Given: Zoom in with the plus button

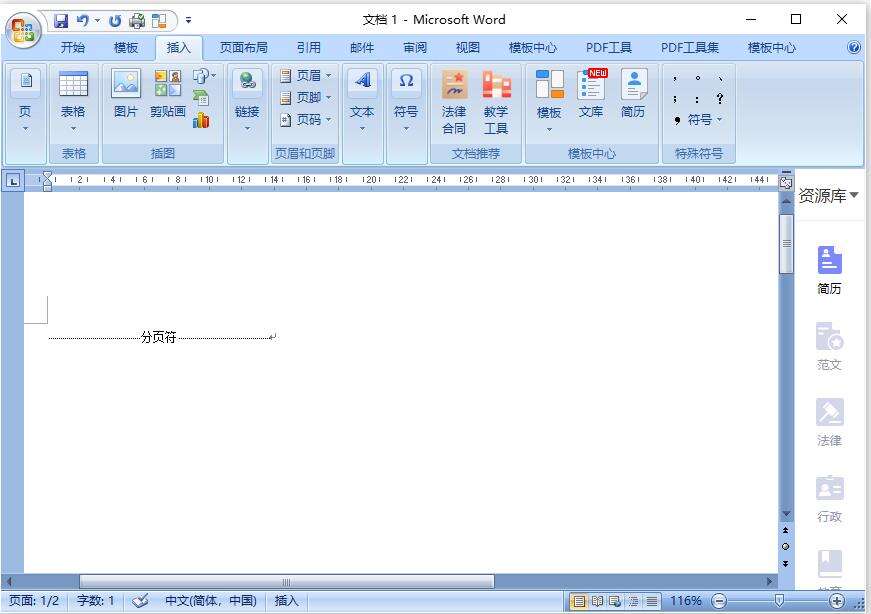Looking at the screenshot, I should pyautogui.click(x=837, y=601).
